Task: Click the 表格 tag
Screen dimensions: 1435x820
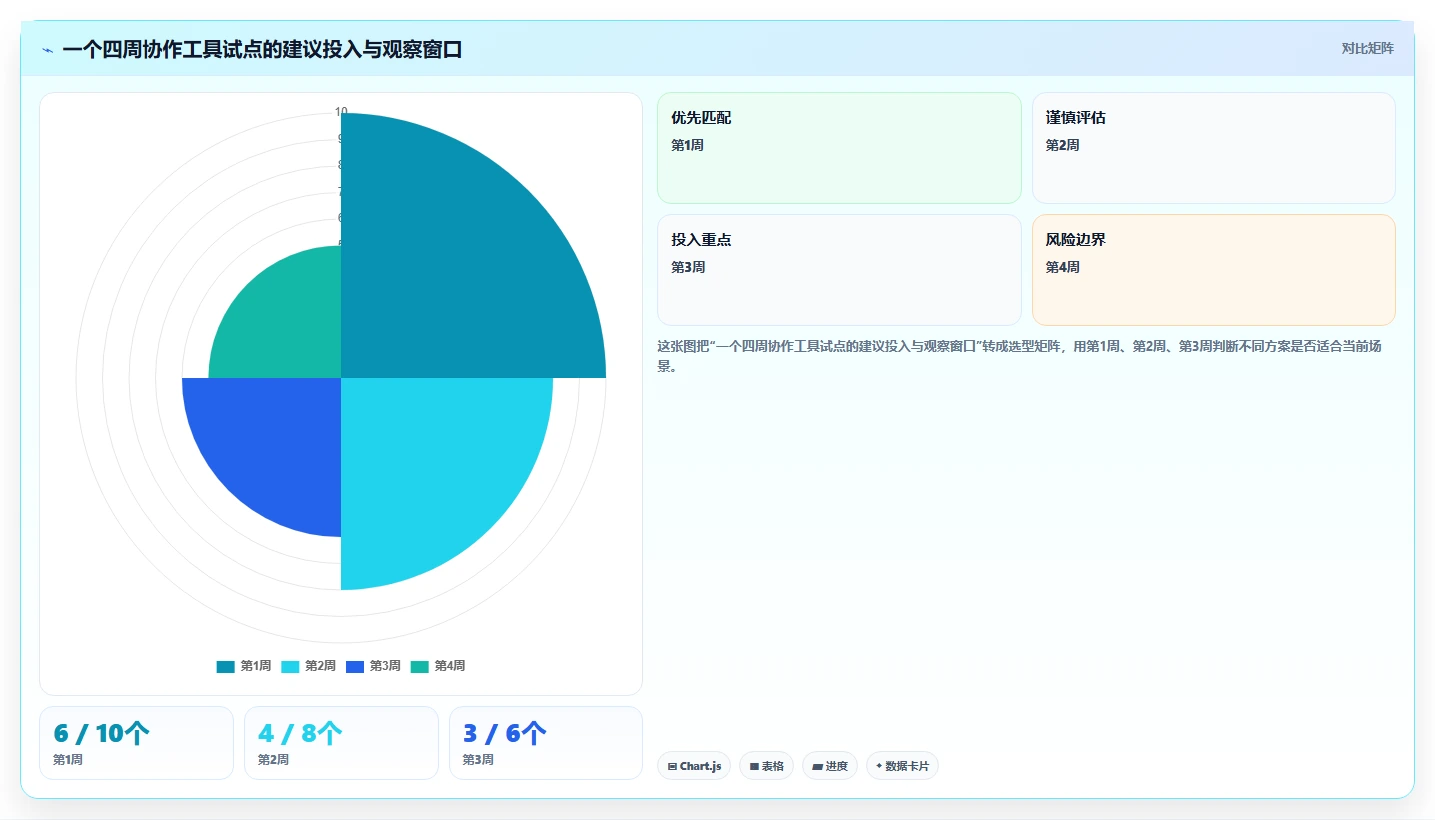Action: pyautogui.click(x=766, y=766)
